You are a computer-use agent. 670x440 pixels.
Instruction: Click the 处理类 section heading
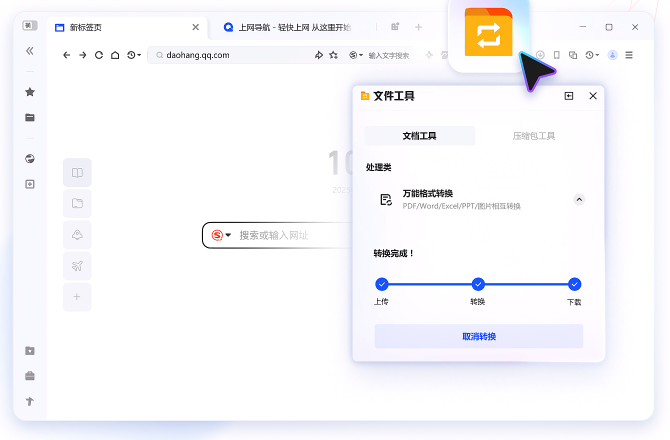[x=379, y=167]
